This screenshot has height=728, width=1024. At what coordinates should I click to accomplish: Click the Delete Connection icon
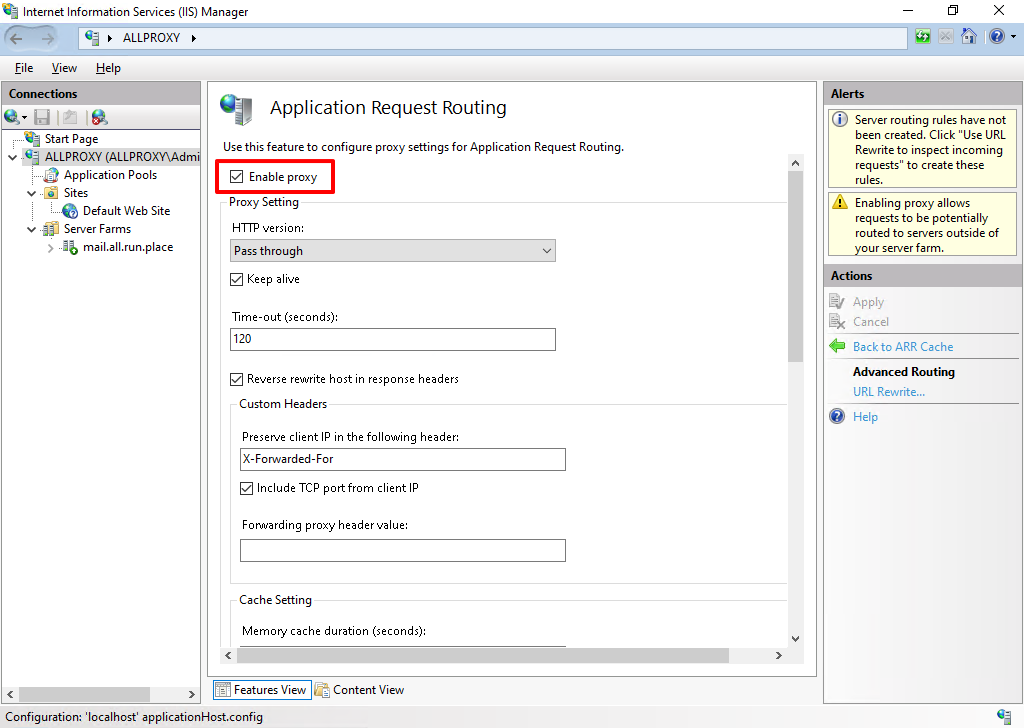[x=99, y=117]
